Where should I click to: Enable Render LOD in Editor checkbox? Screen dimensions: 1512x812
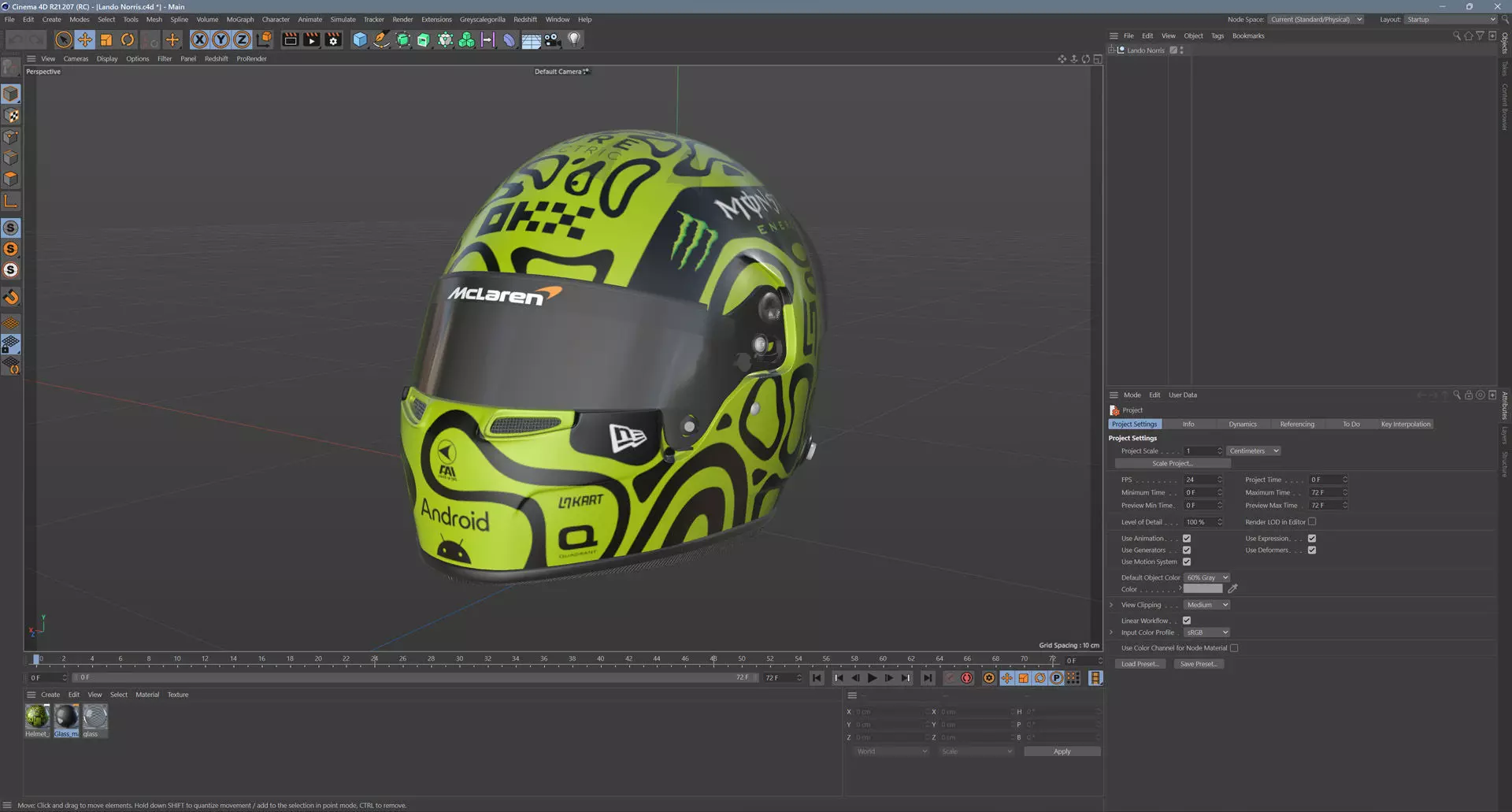coord(1312,522)
